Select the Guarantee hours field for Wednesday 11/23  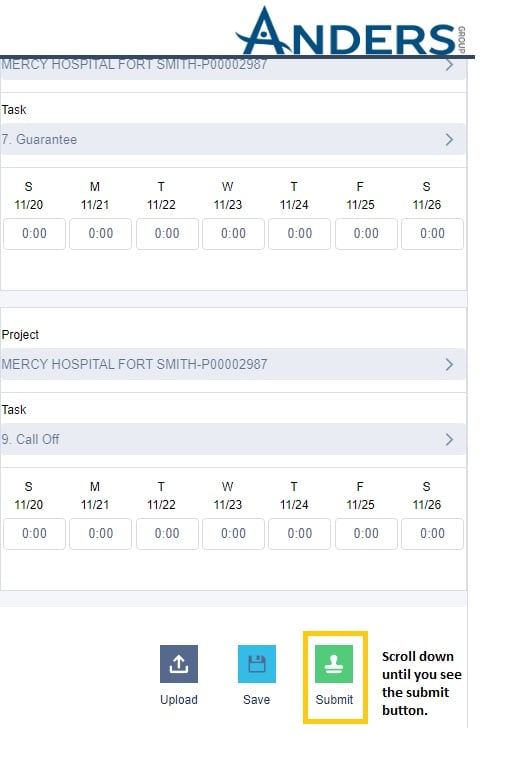click(x=233, y=234)
